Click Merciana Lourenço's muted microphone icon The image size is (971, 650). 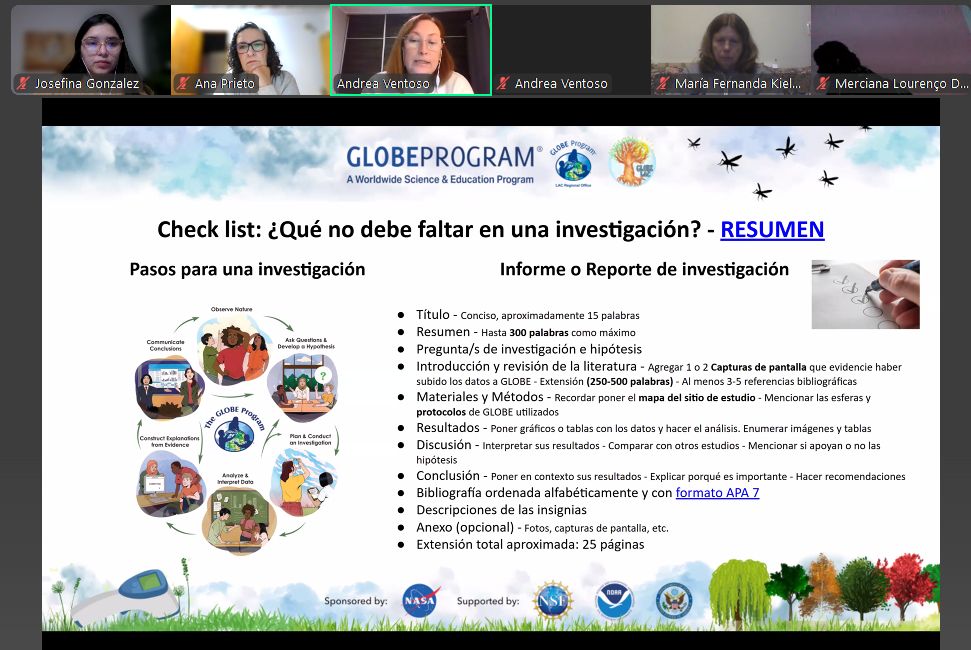tap(823, 83)
